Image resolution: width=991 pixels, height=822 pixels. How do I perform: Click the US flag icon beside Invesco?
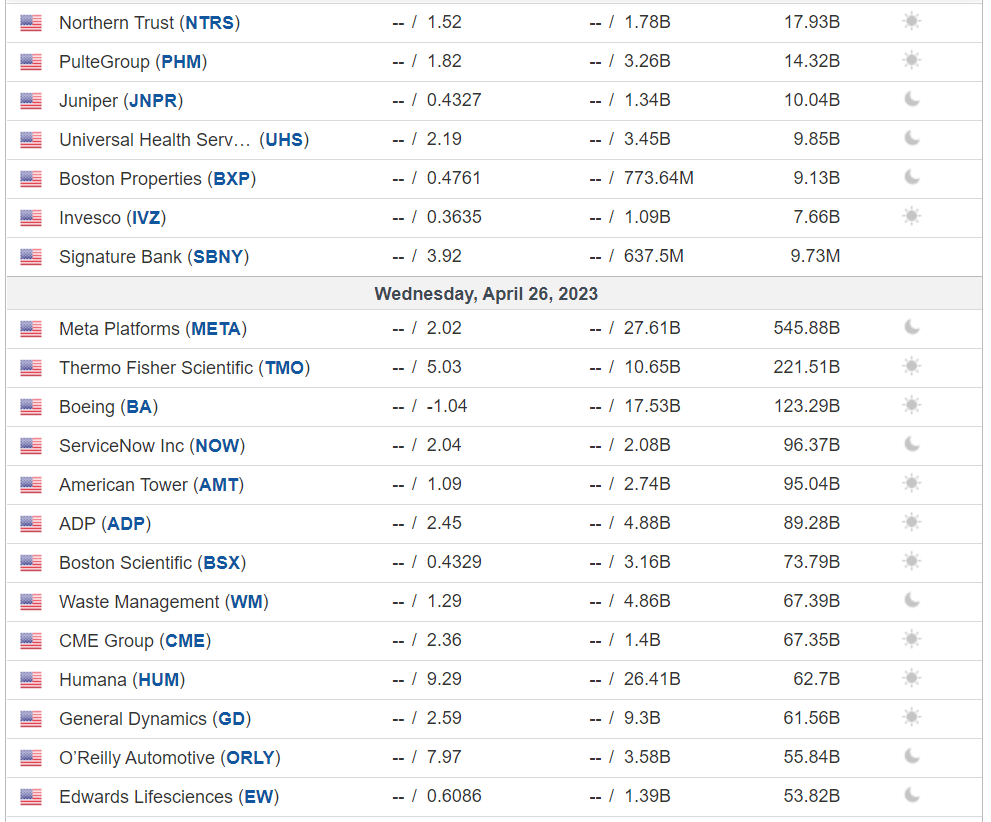click(x=30, y=218)
